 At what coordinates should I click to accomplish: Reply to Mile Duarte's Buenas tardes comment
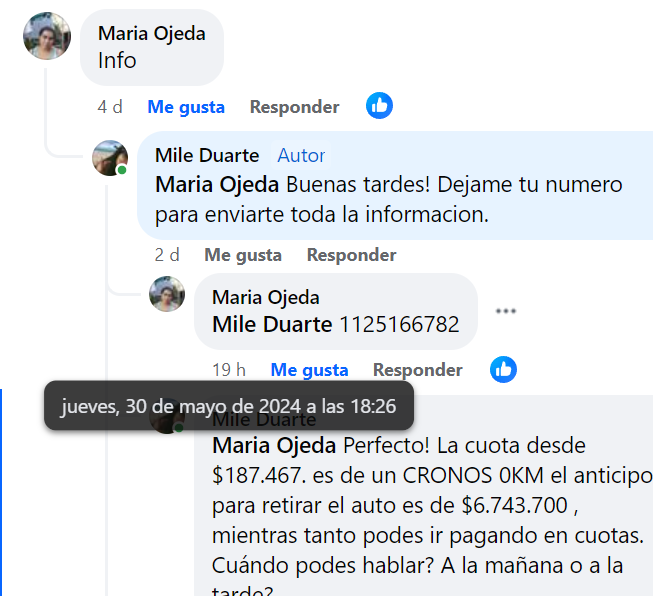point(351,255)
